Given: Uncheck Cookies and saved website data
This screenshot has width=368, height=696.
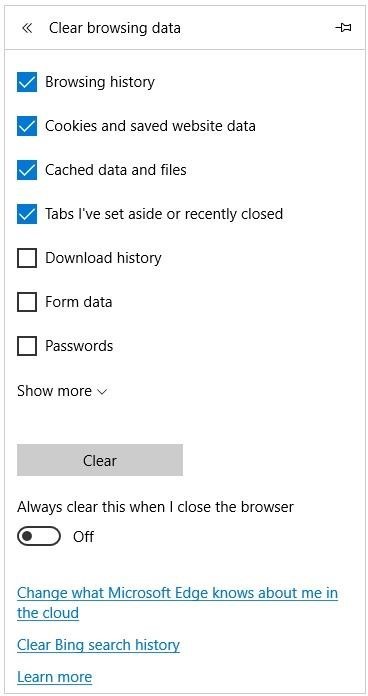Looking at the screenshot, I should [x=27, y=126].
